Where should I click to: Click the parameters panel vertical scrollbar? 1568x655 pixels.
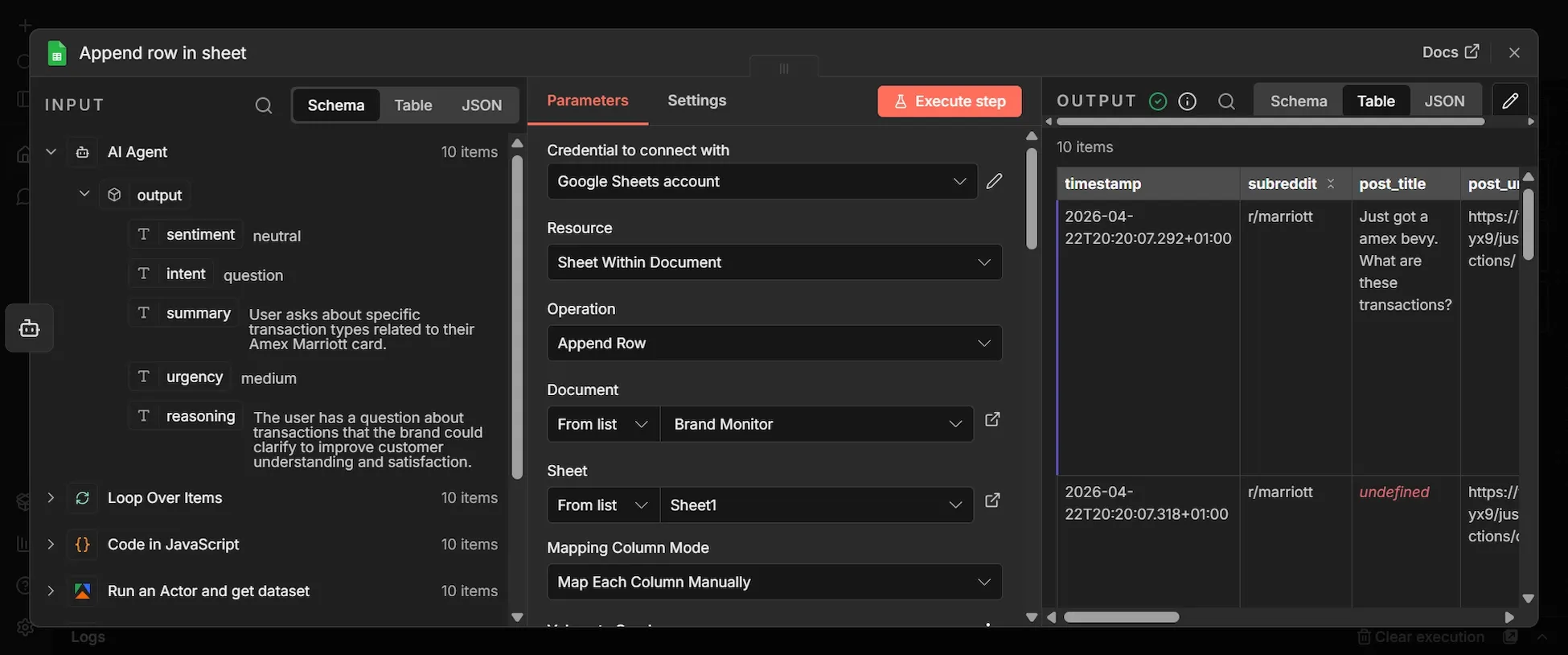point(1032,200)
